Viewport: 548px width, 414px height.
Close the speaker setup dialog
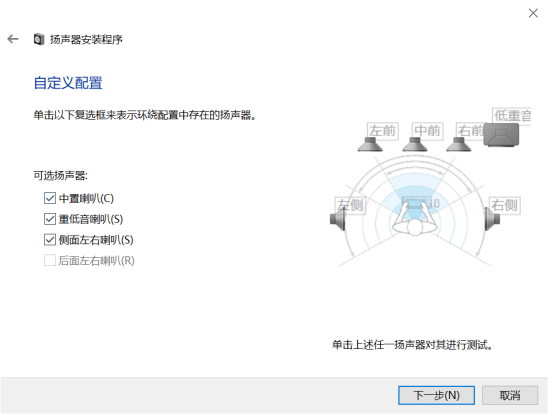(x=533, y=13)
